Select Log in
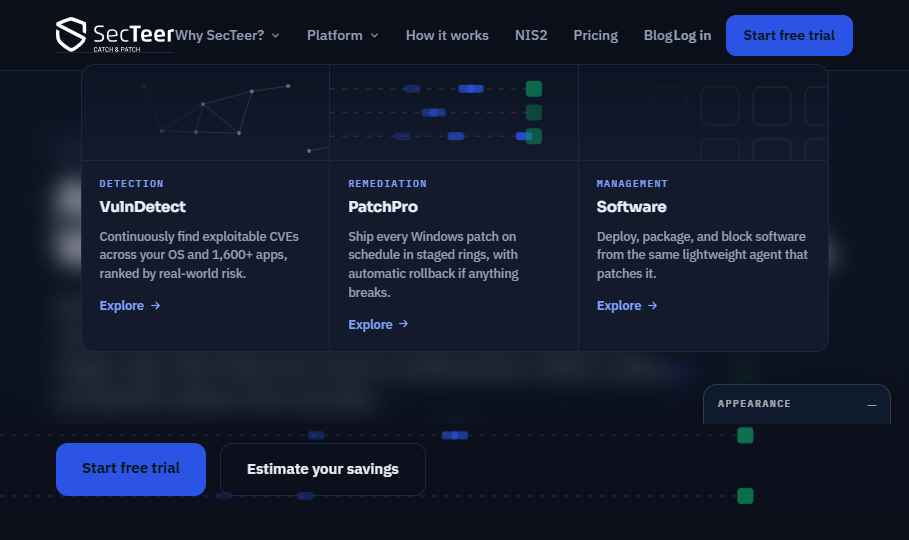Screen dimensions: 909x540 692,35
